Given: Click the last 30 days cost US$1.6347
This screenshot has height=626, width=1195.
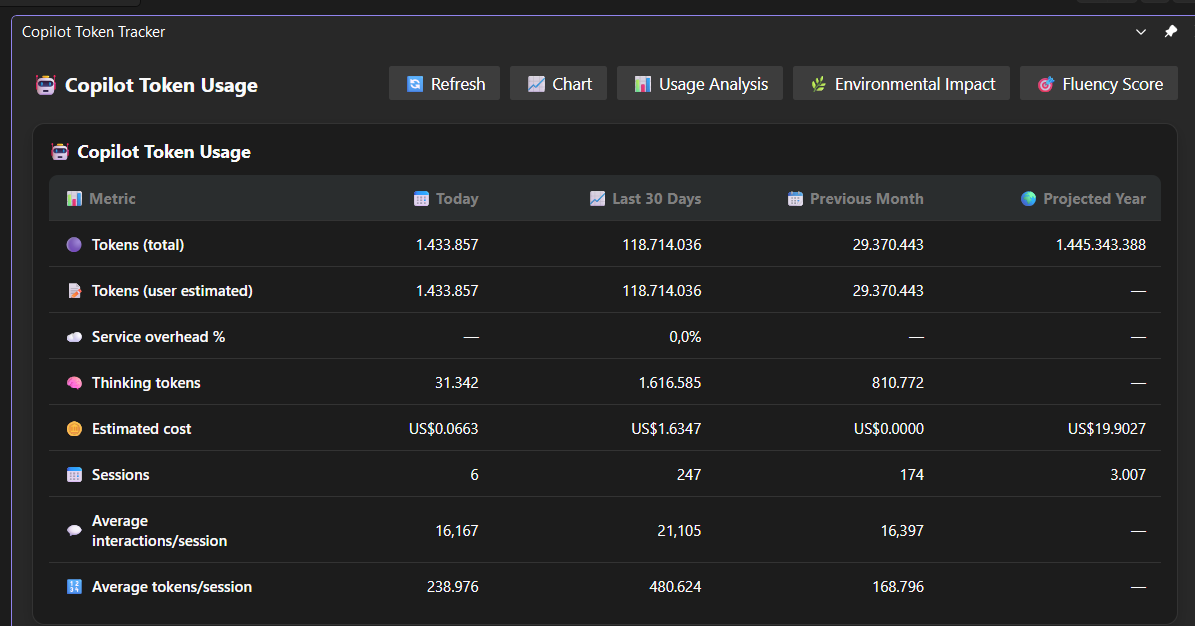Looking at the screenshot, I should click(x=666, y=429).
